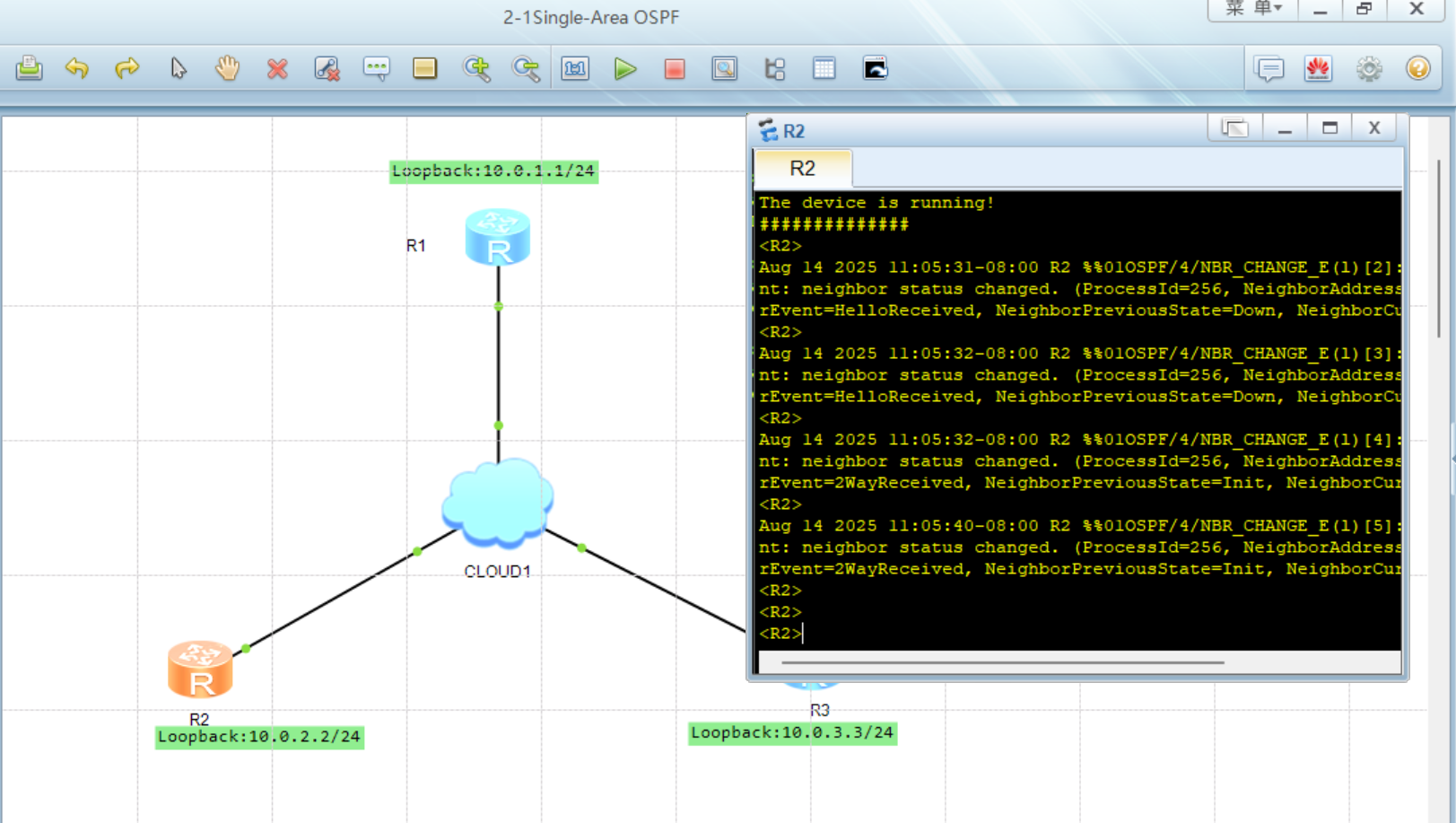Toggle the grid display icon
The height and width of the screenshot is (823, 1456).
point(824,68)
